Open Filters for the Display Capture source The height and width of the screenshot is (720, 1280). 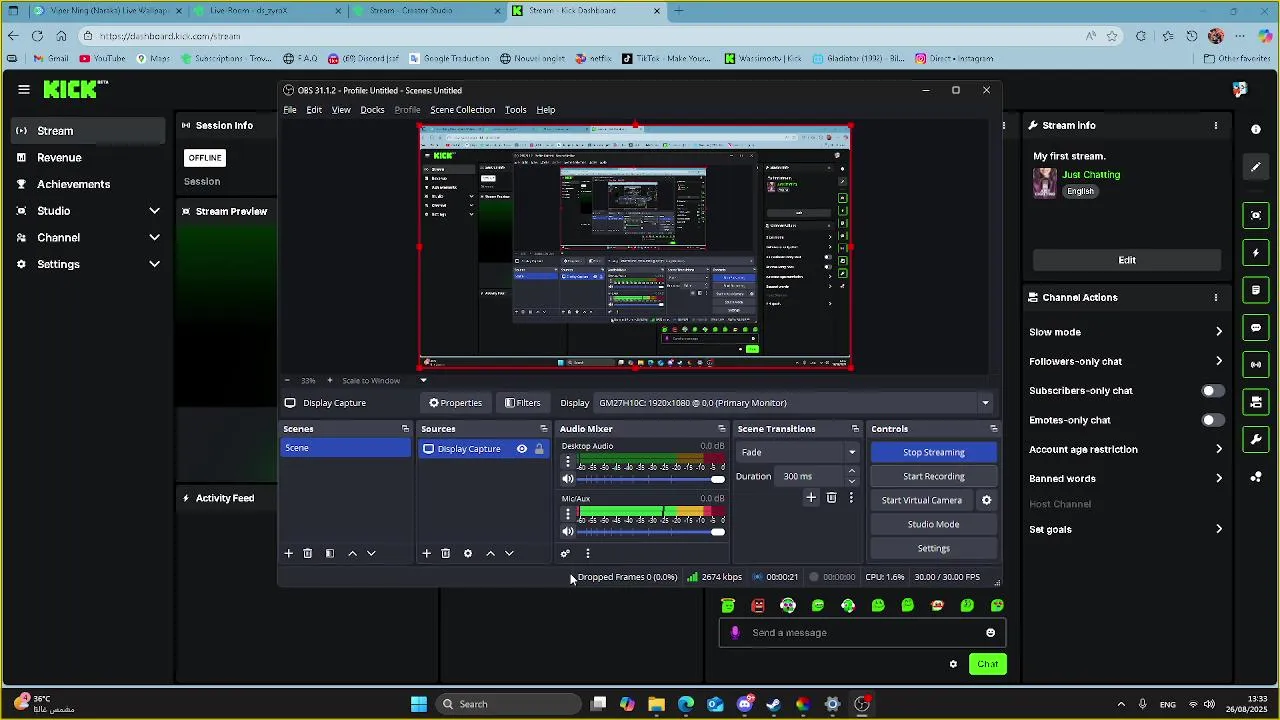(x=522, y=403)
